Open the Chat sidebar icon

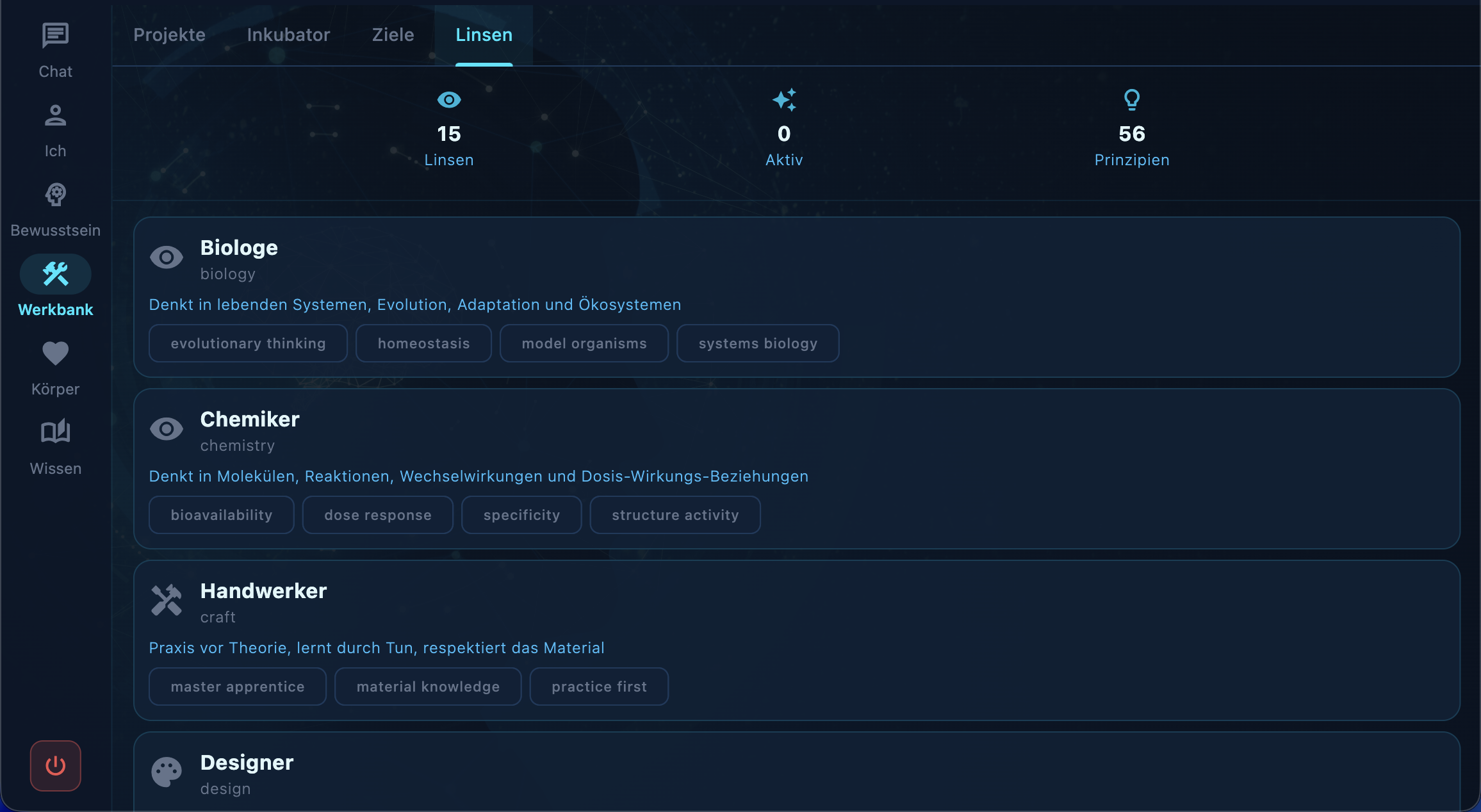coord(55,35)
